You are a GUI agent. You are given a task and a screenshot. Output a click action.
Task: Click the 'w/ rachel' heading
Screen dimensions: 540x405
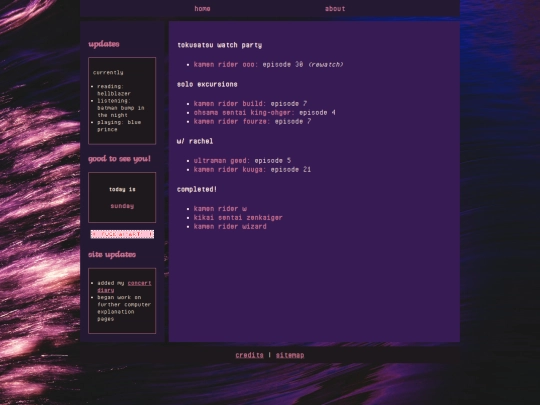tap(195, 141)
